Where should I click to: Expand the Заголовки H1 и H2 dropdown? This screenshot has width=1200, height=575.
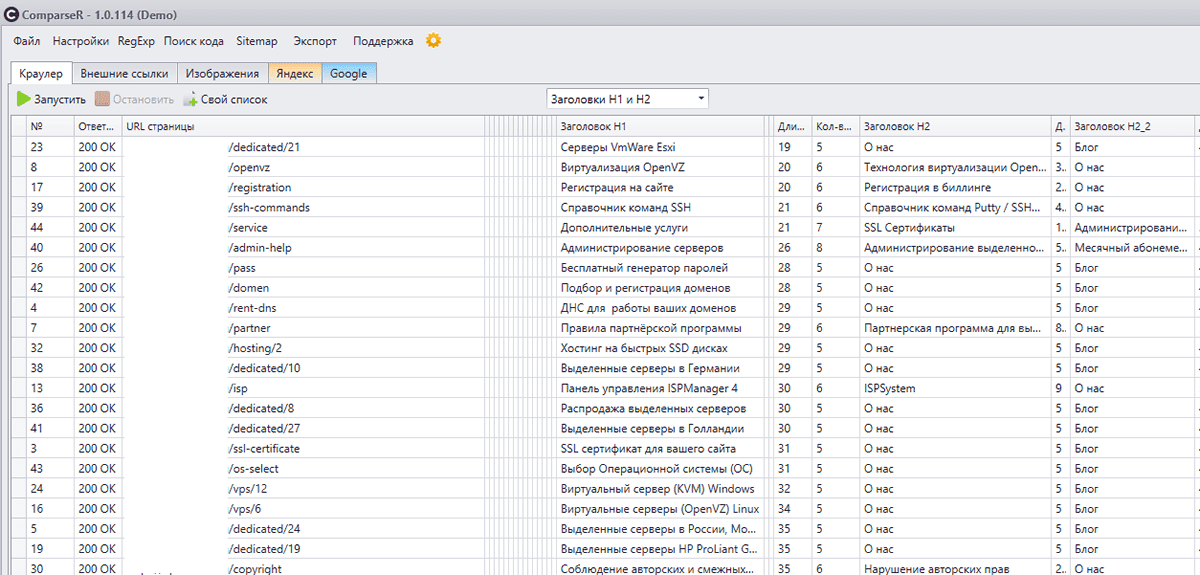(x=701, y=98)
